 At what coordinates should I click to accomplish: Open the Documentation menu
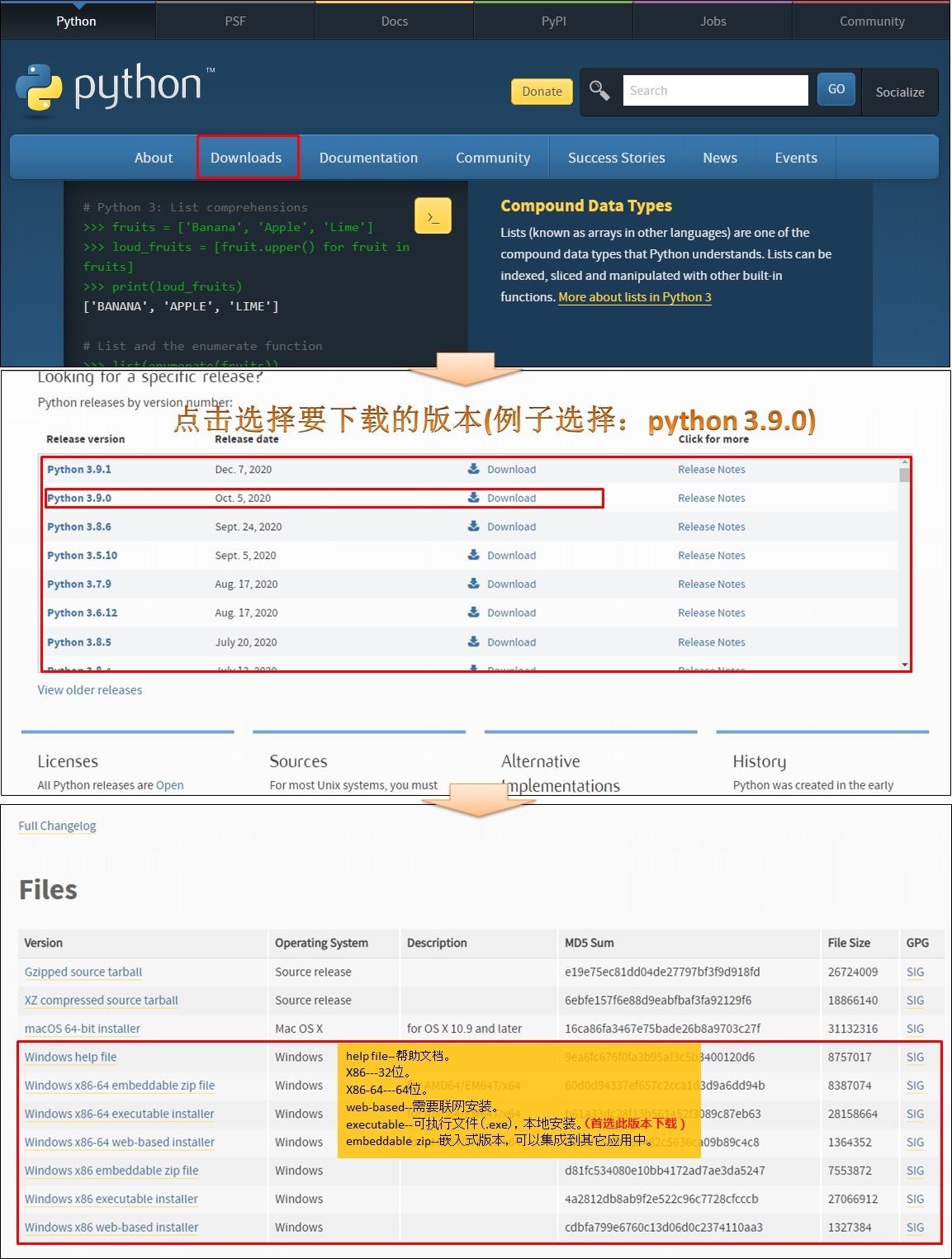pos(368,158)
